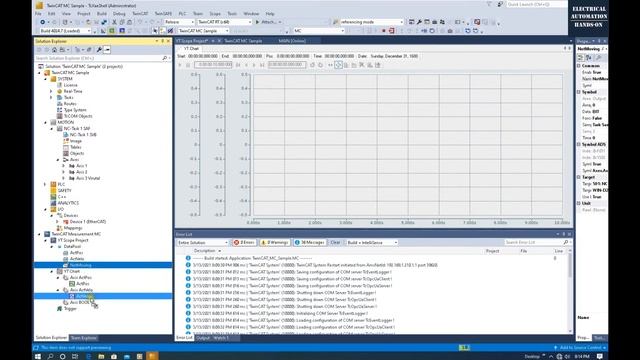Toggle the 38 Messages filter
Viewport: 640px width, 360px height.
point(310,242)
